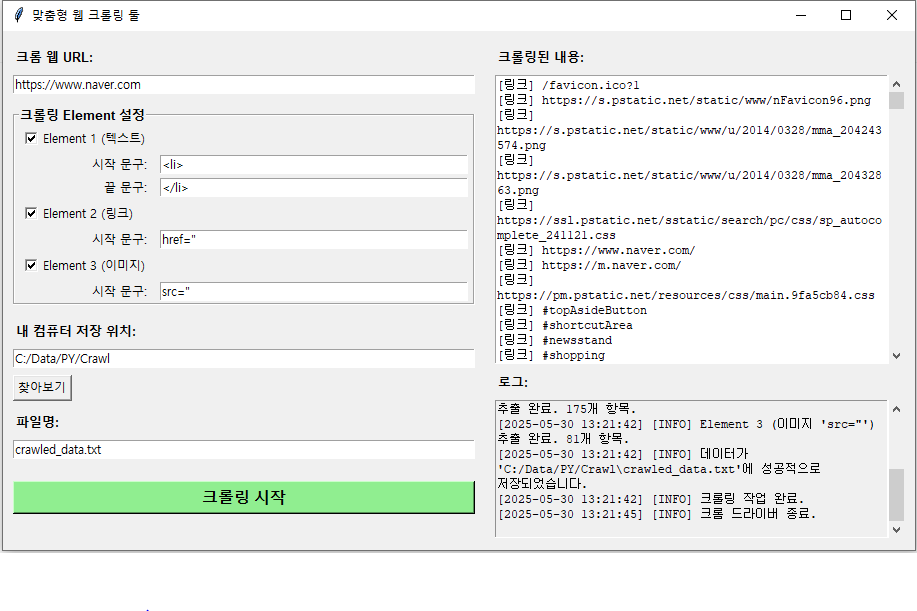The width and height of the screenshot is (917, 611).
Task: Click the 내 컴퓨터 저장 위치 label
Action: pyautogui.click(x=76, y=332)
